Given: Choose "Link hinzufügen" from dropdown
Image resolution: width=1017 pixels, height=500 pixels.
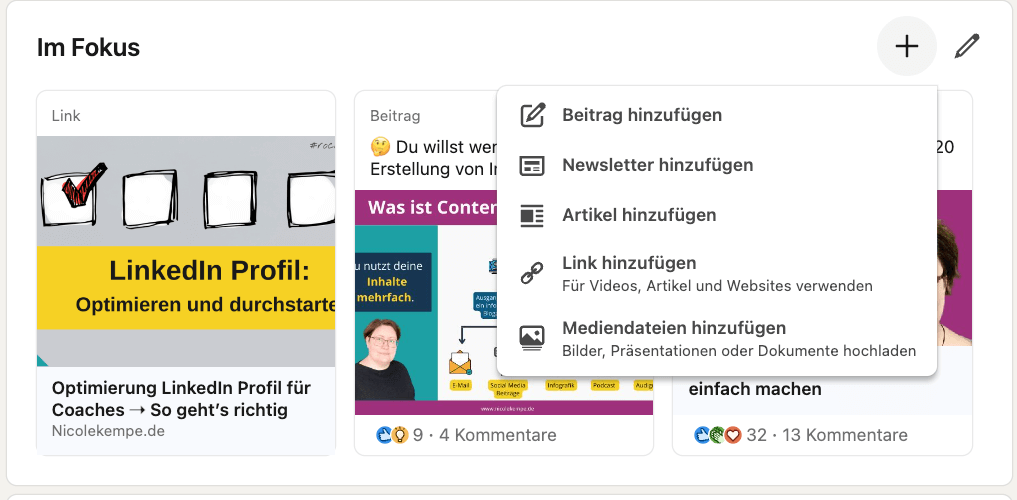Looking at the screenshot, I should pos(629,263).
